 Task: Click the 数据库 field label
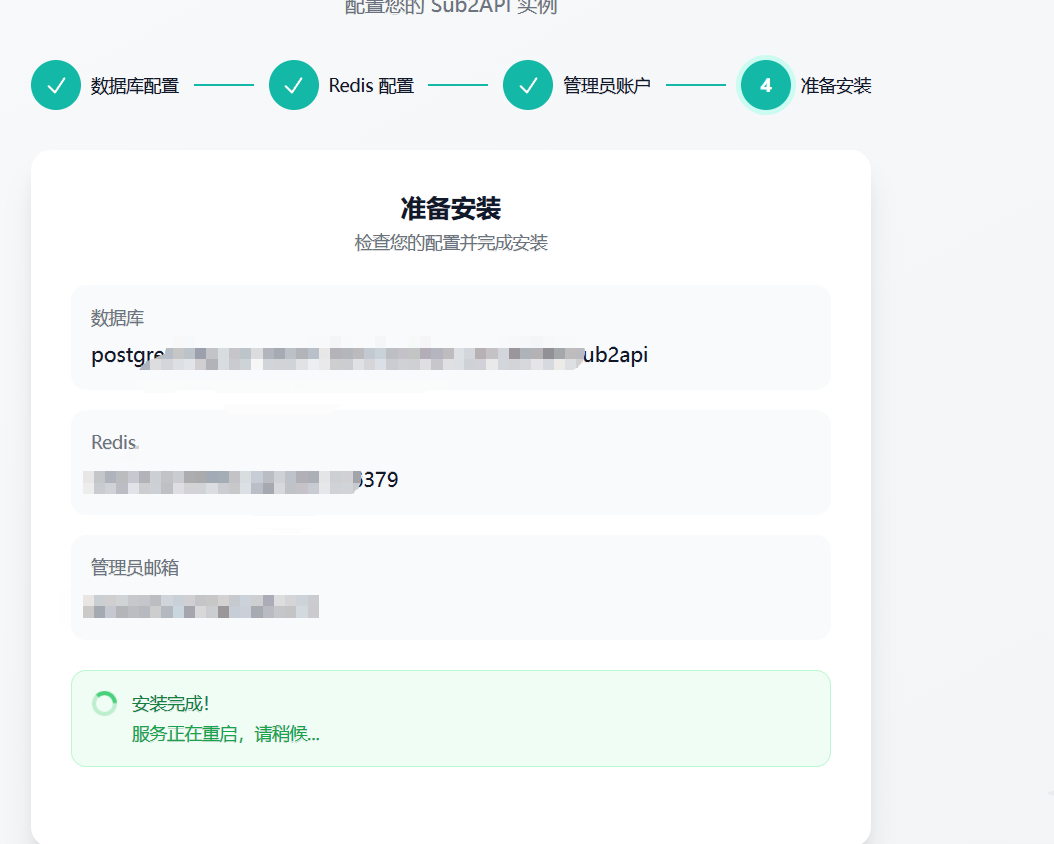pos(118,318)
